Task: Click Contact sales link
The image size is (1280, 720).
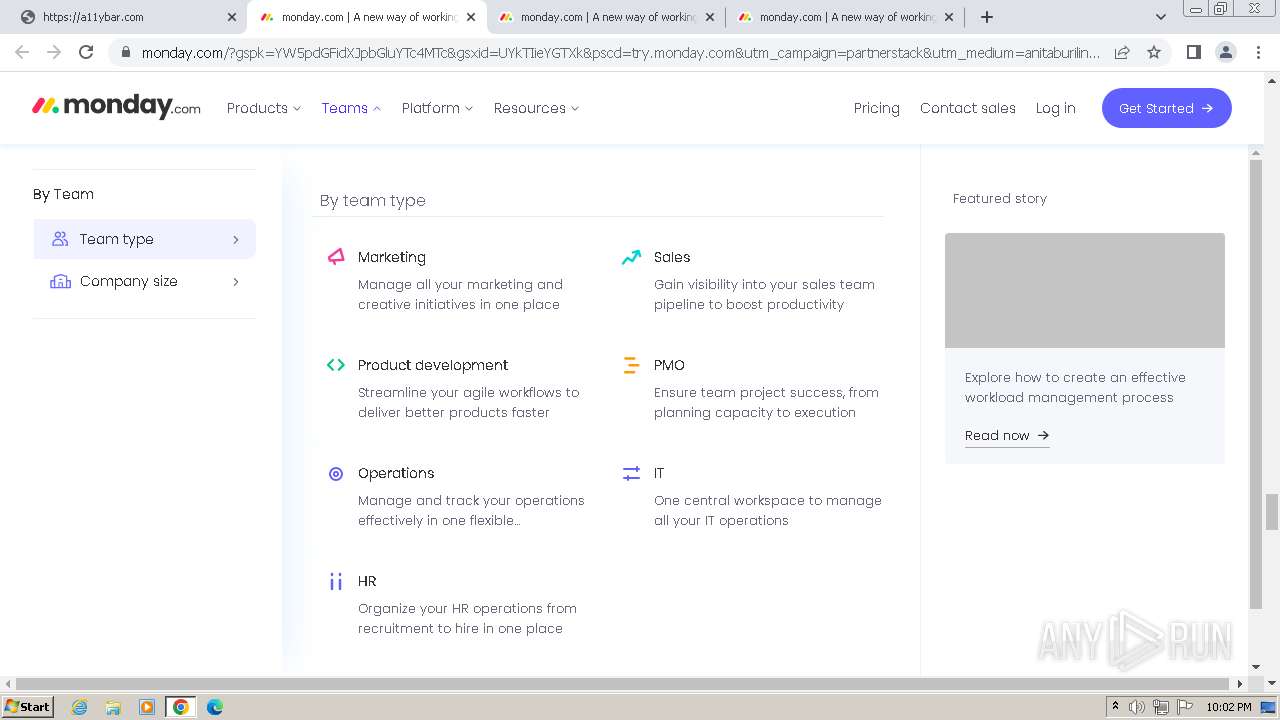Action: (x=968, y=108)
